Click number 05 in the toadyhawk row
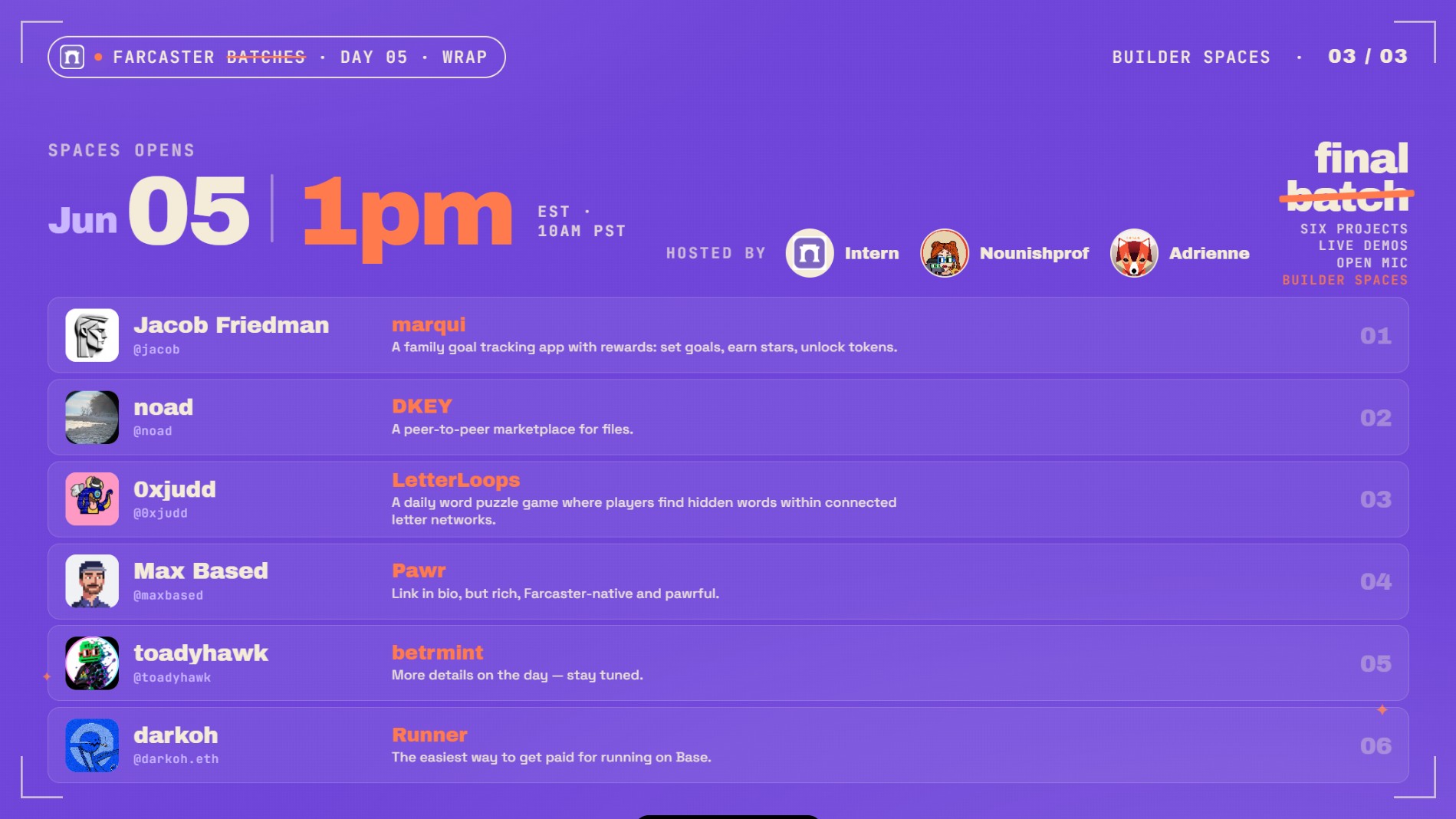 click(1375, 663)
